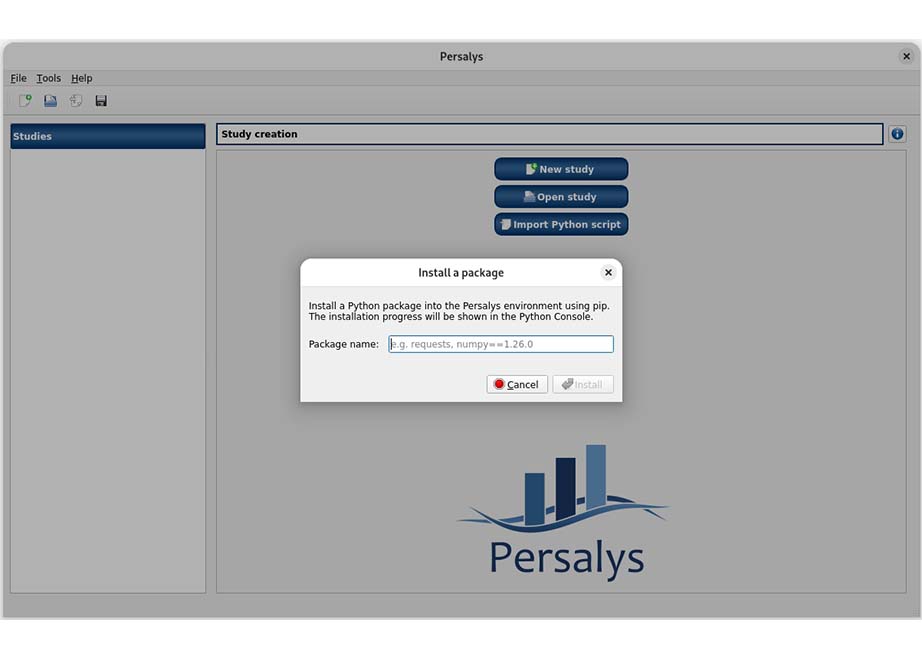Click the Save study floppy disk icon
Screen dimensions: 922x659
click(x=101, y=101)
